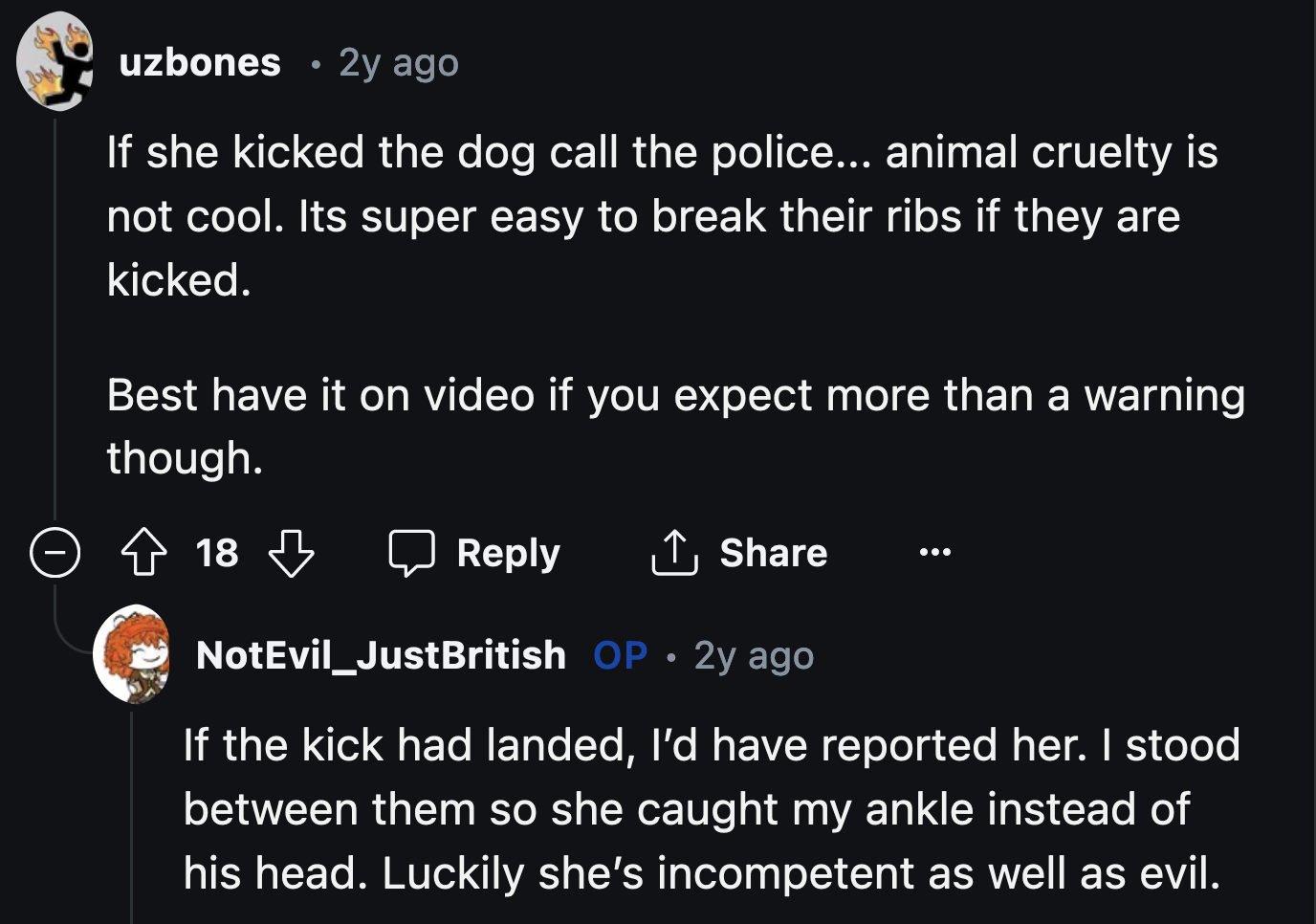1316x924 pixels.
Task: Click the speech bubble icon beside Reply
Action: coord(412,553)
